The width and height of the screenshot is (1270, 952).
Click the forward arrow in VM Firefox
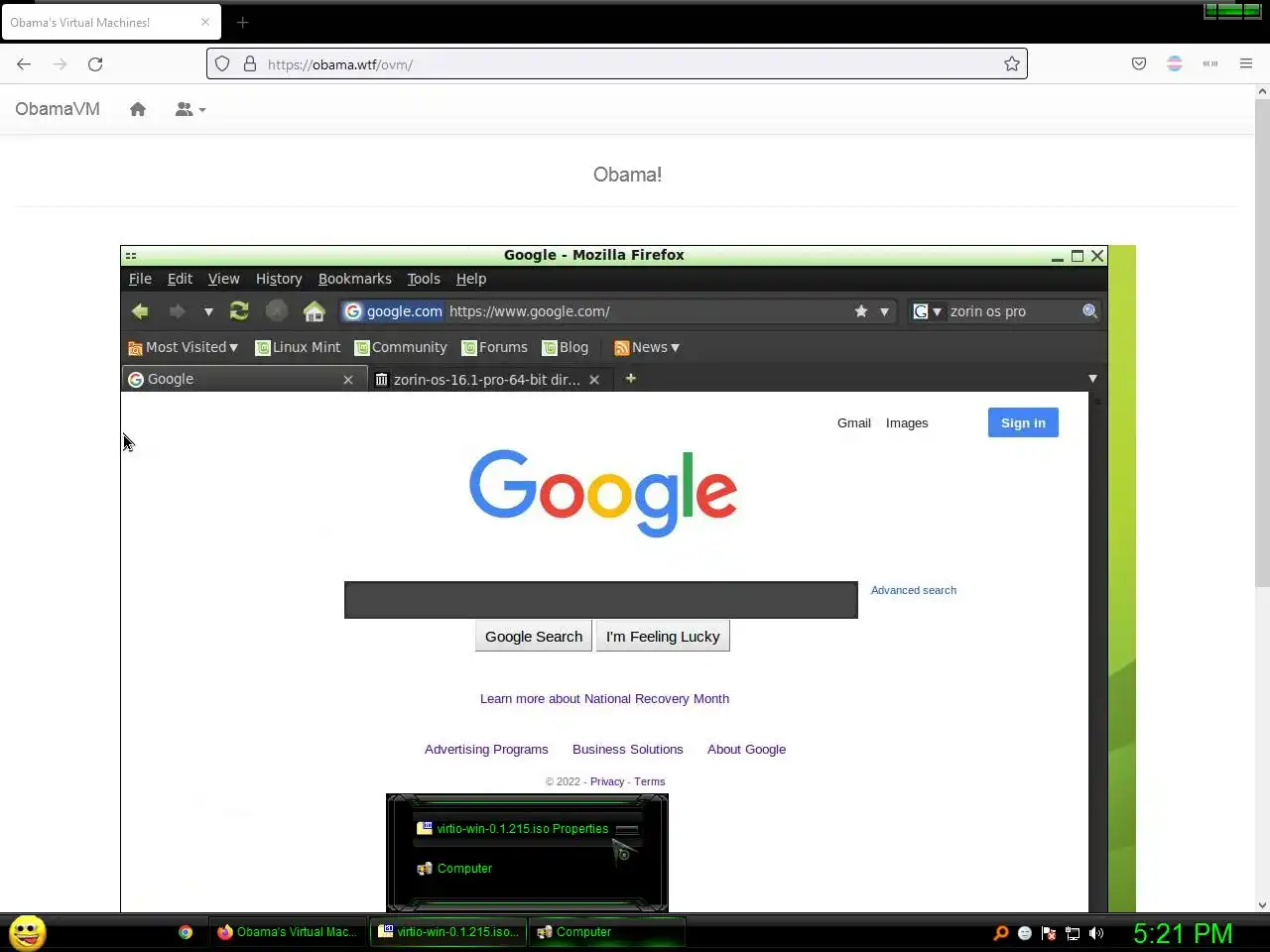pyautogui.click(x=177, y=311)
